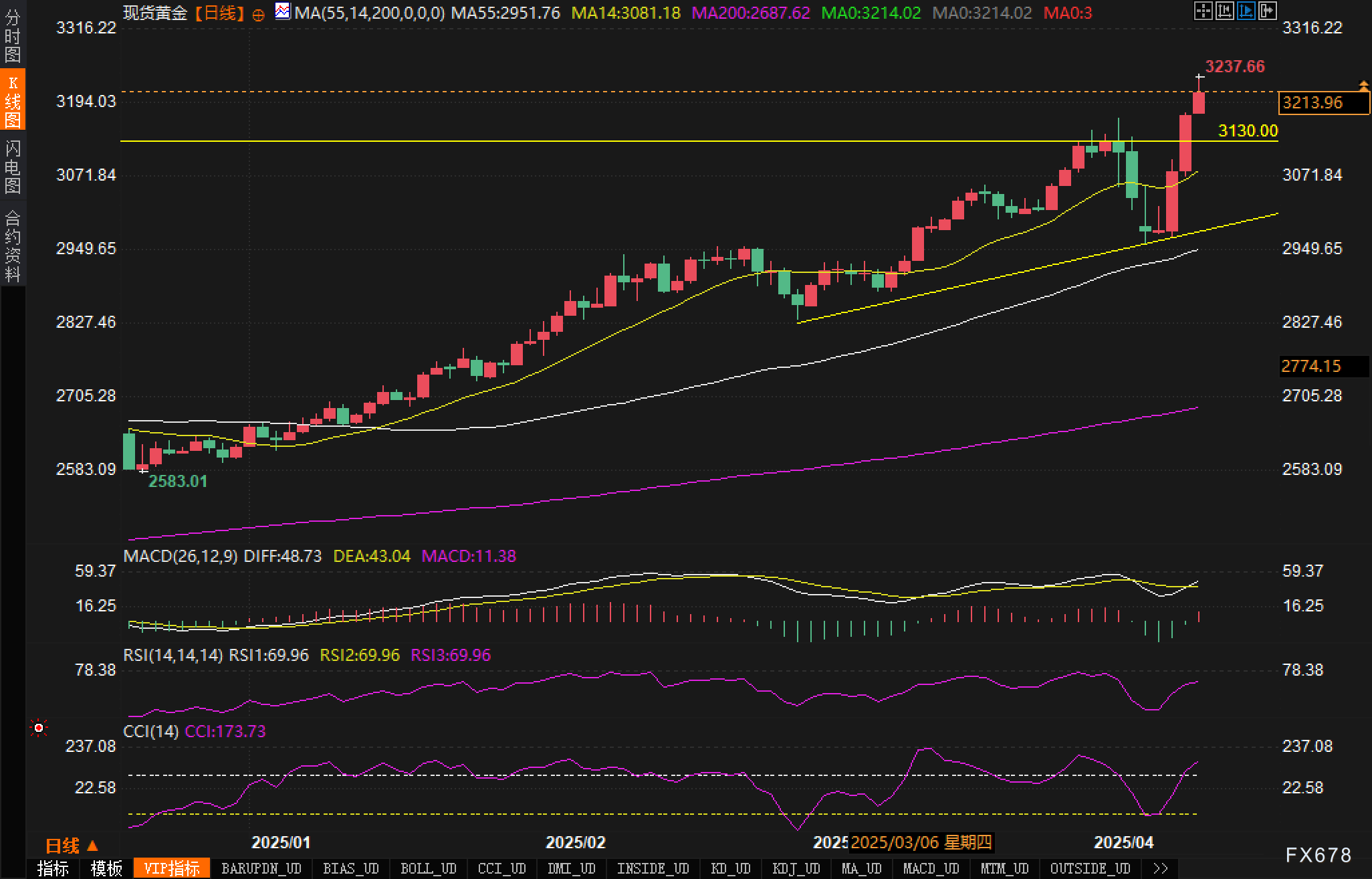Click the orange circle-plus icon beside 日线
The width and height of the screenshot is (1372, 879).
click(x=259, y=15)
